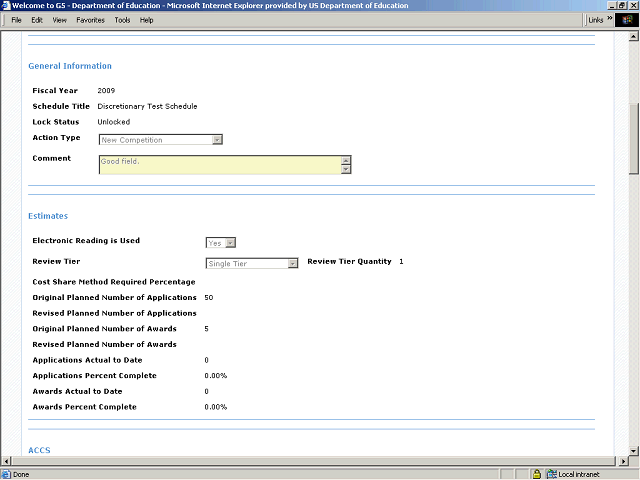Screen dimensions: 640x480
Task: Click the Original Planned Number of Applications value 50
Action: (x=209, y=298)
